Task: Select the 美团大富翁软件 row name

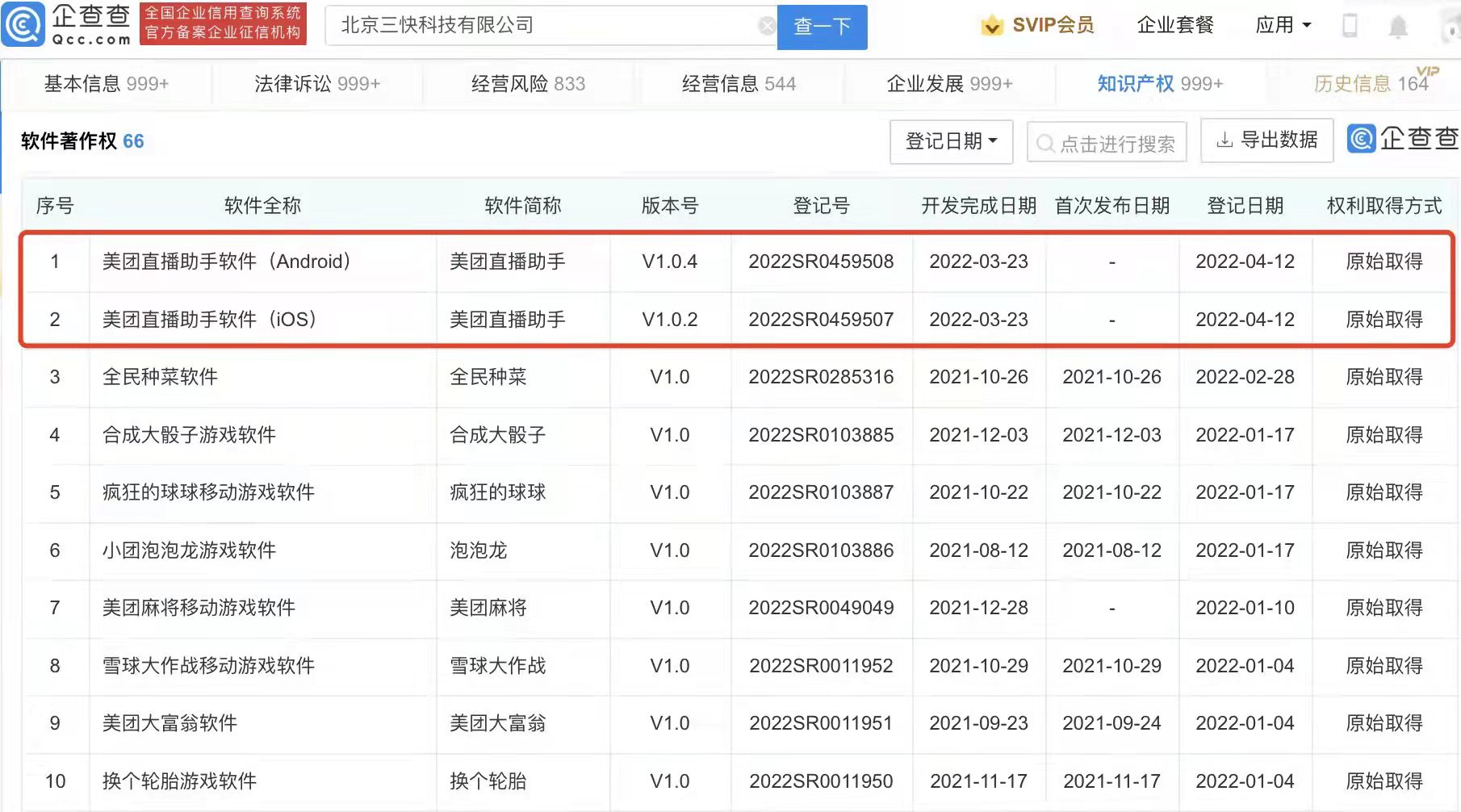Action: (170, 723)
